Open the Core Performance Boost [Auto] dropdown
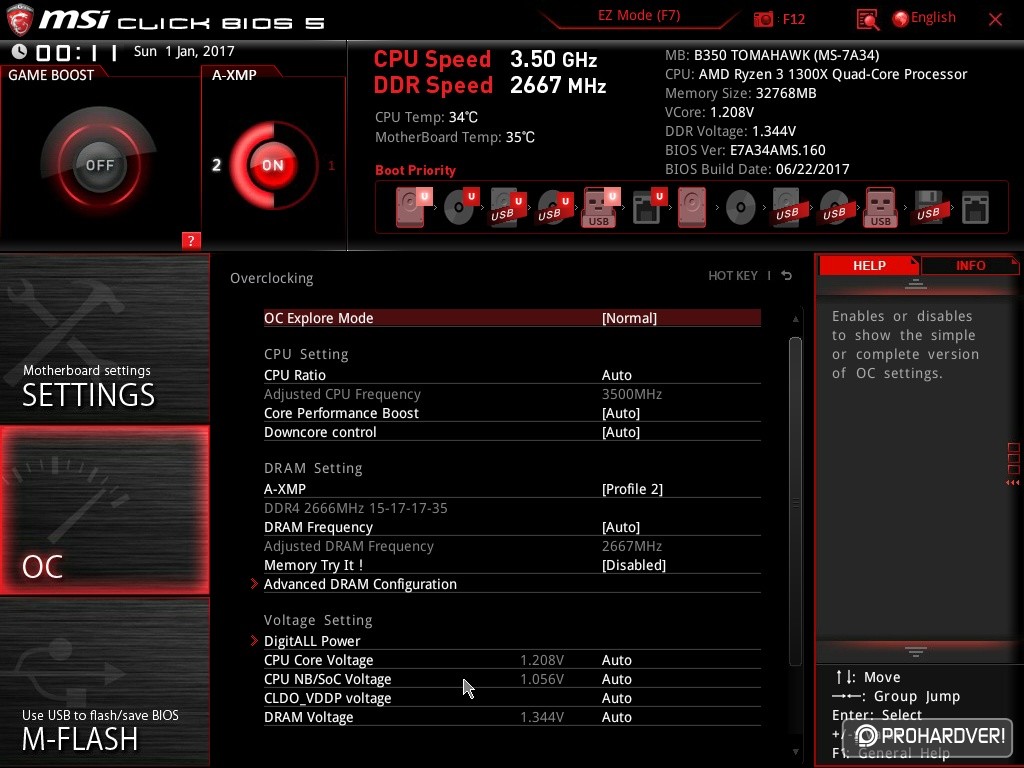The image size is (1024, 768). (512, 413)
